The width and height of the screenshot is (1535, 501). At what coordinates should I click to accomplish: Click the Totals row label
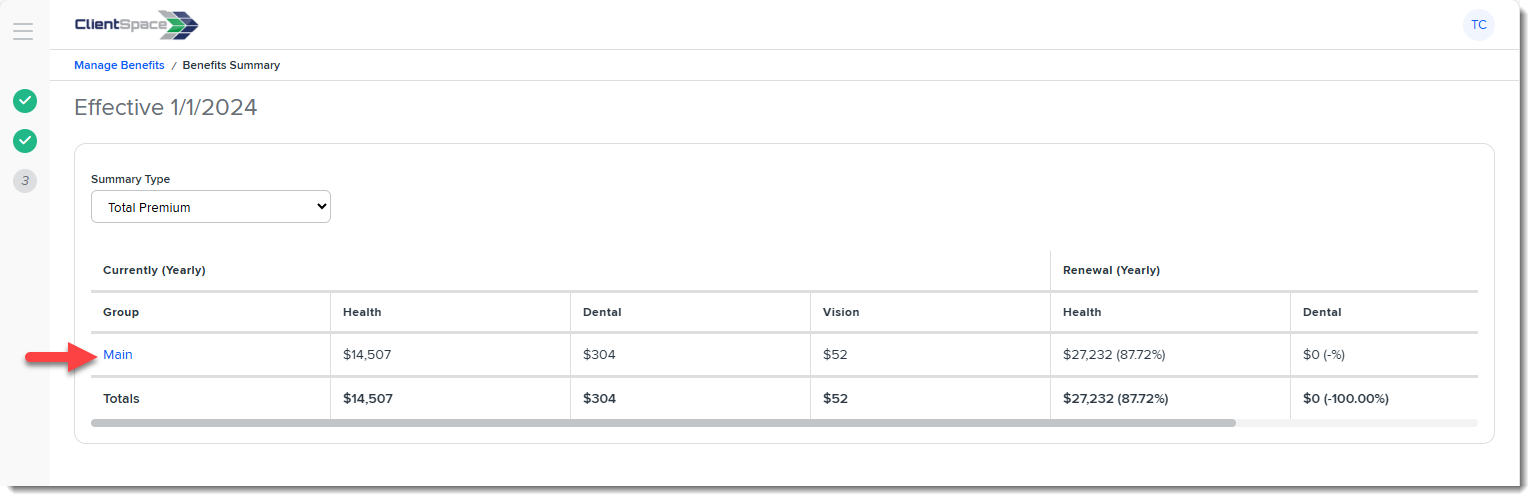pos(121,399)
